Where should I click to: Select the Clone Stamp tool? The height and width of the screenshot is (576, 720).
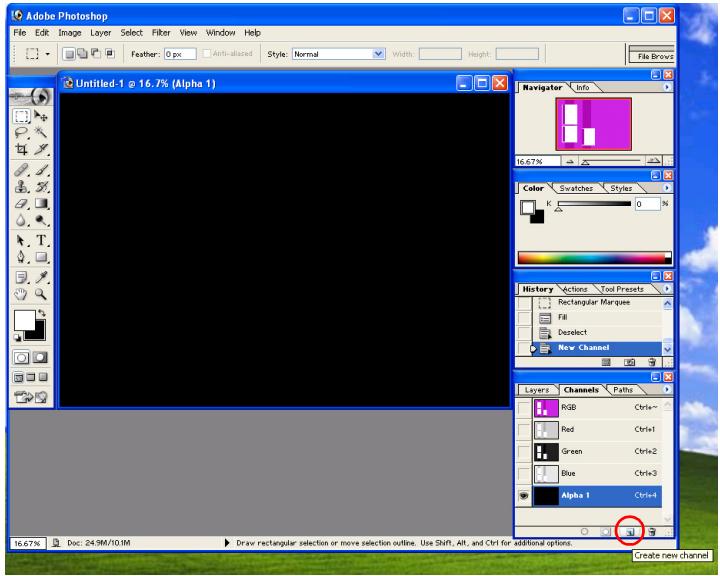point(21,186)
